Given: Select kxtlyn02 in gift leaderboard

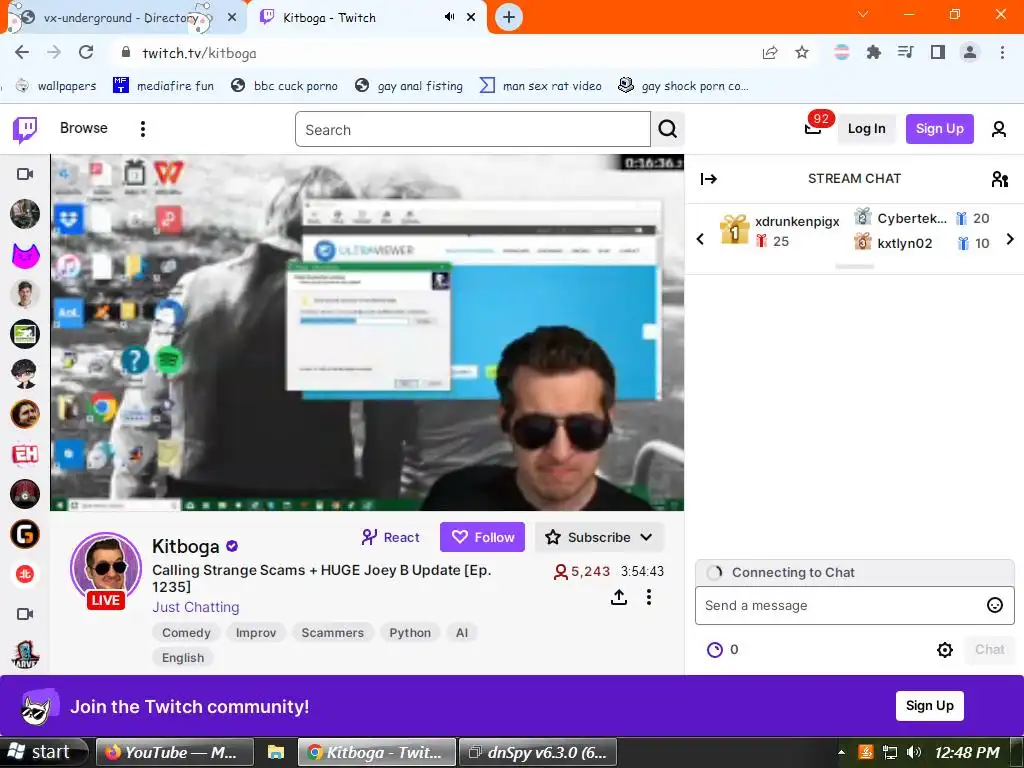Looking at the screenshot, I should pyautogui.click(x=904, y=243).
